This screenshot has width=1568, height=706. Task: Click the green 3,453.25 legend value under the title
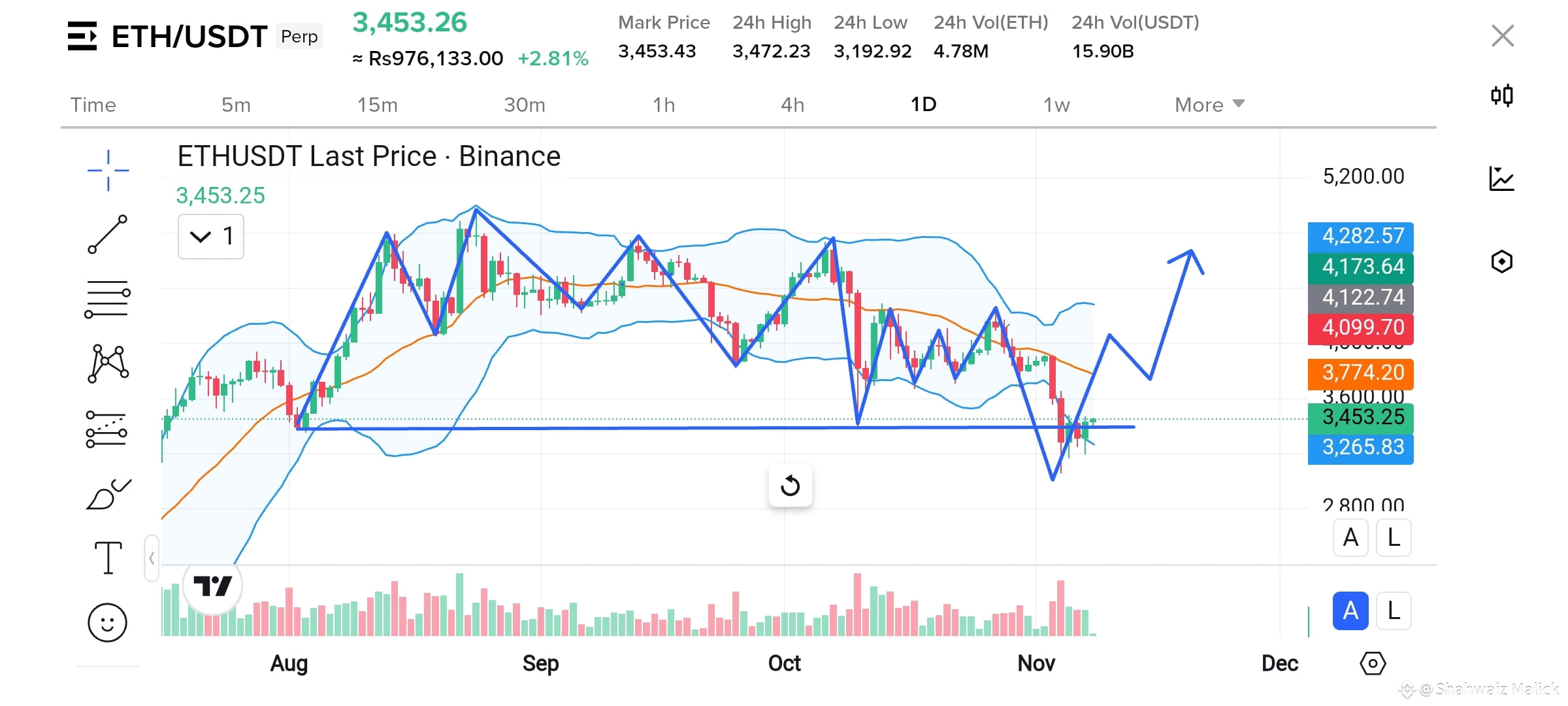click(221, 195)
